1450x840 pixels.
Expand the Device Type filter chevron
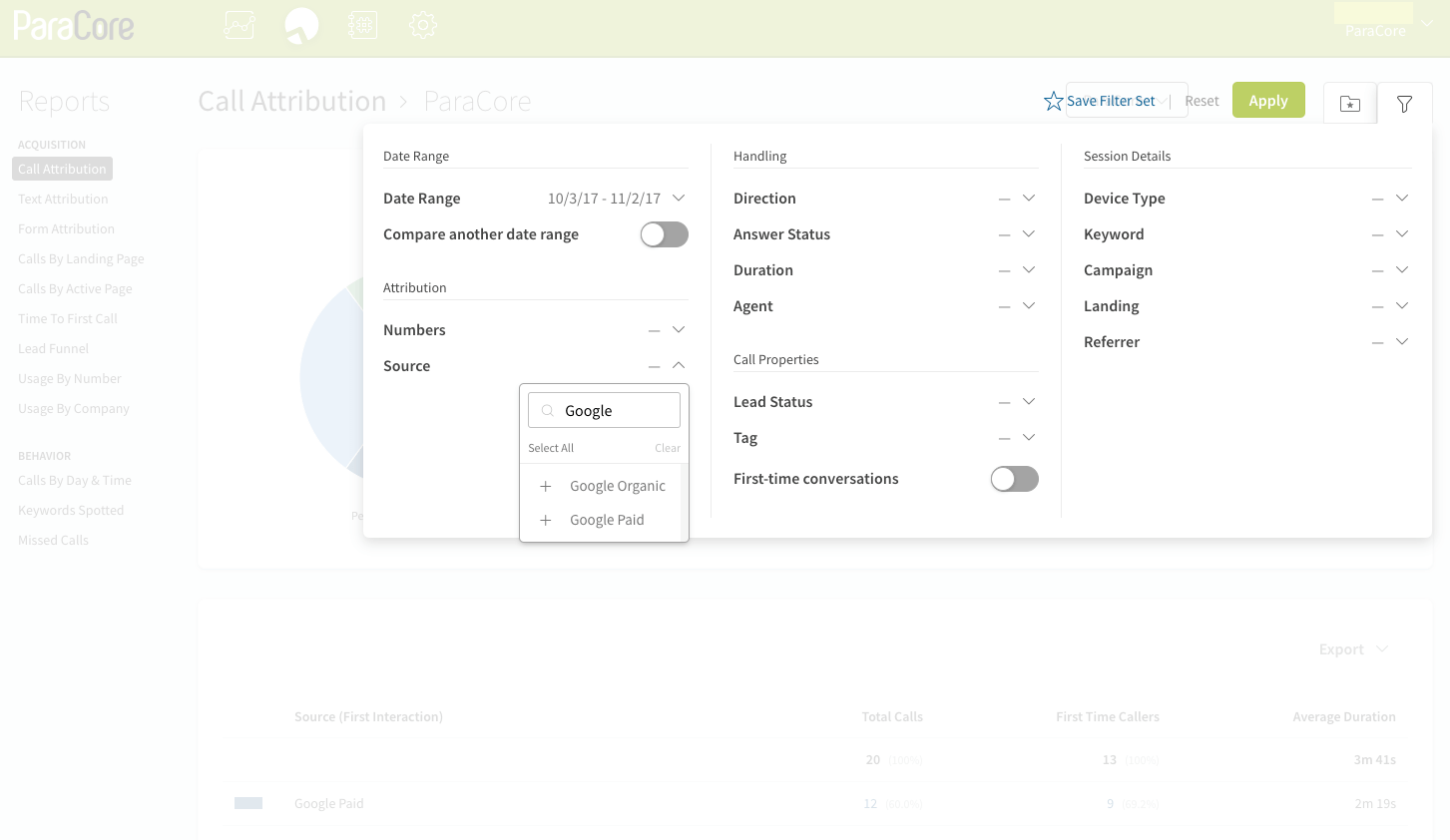click(x=1402, y=198)
